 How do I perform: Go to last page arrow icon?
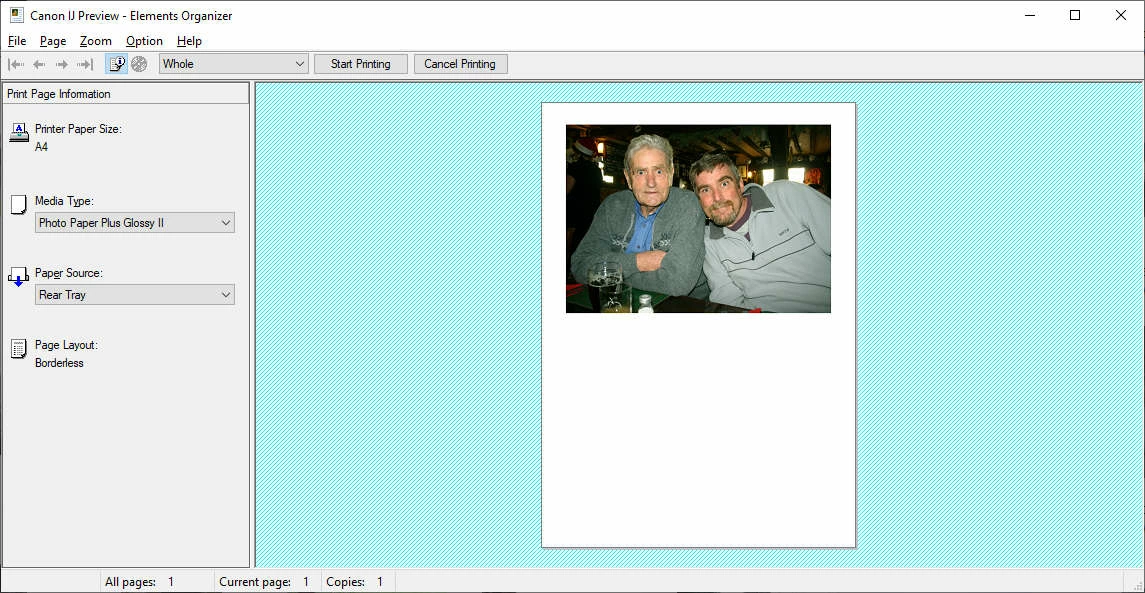[x=85, y=64]
